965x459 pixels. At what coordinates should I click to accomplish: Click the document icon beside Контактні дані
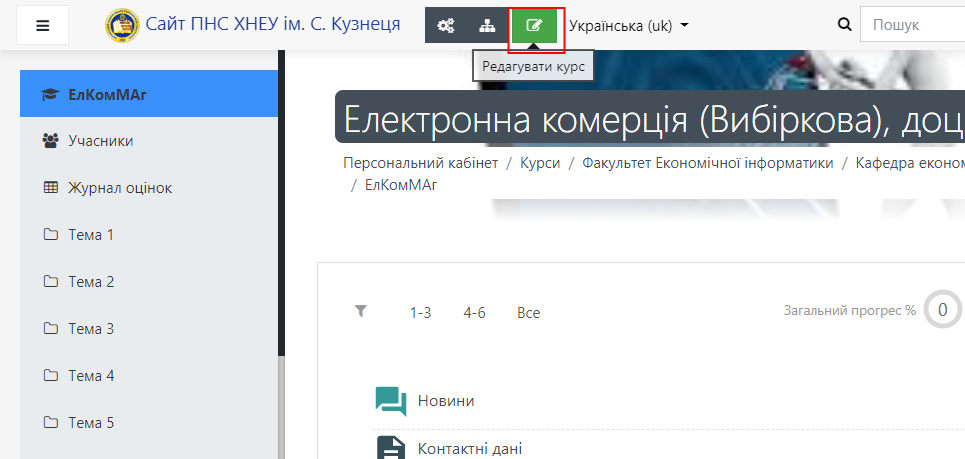coord(391,447)
